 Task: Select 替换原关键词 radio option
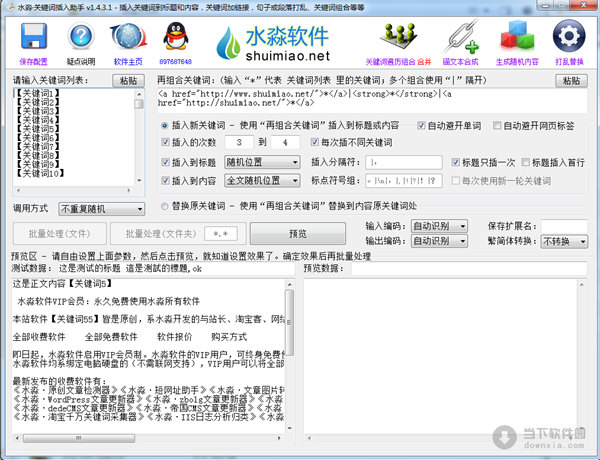pos(165,206)
